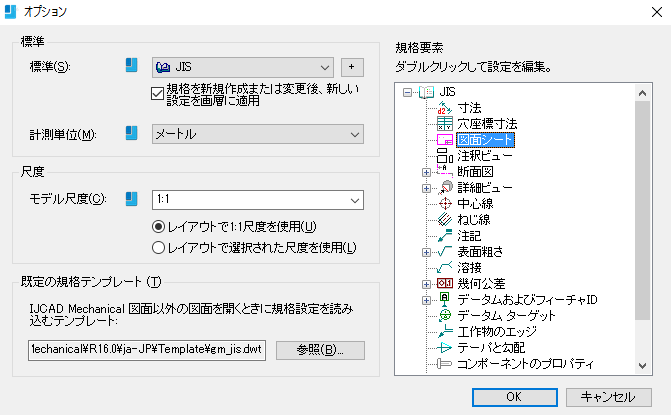Select the 溶接 welding symbol icon

tap(445, 267)
